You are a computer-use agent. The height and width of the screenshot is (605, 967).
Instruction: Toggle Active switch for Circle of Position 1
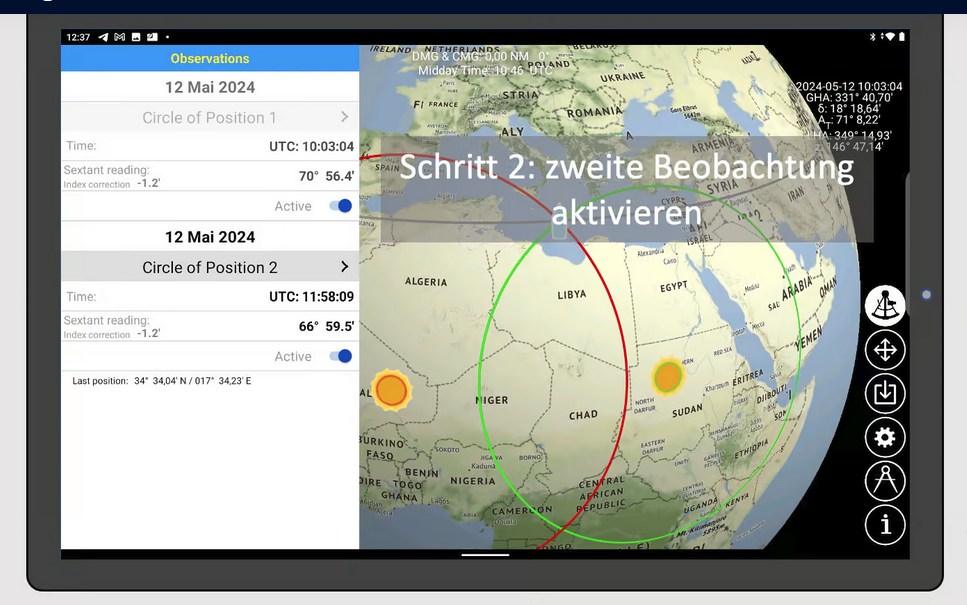340,206
